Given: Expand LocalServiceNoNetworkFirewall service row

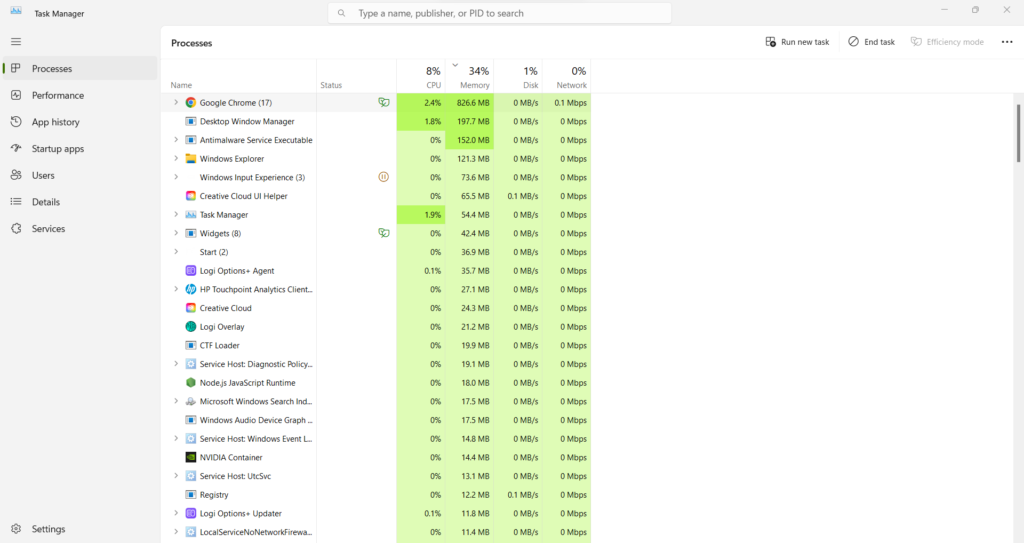Looking at the screenshot, I should (x=176, y=532).
